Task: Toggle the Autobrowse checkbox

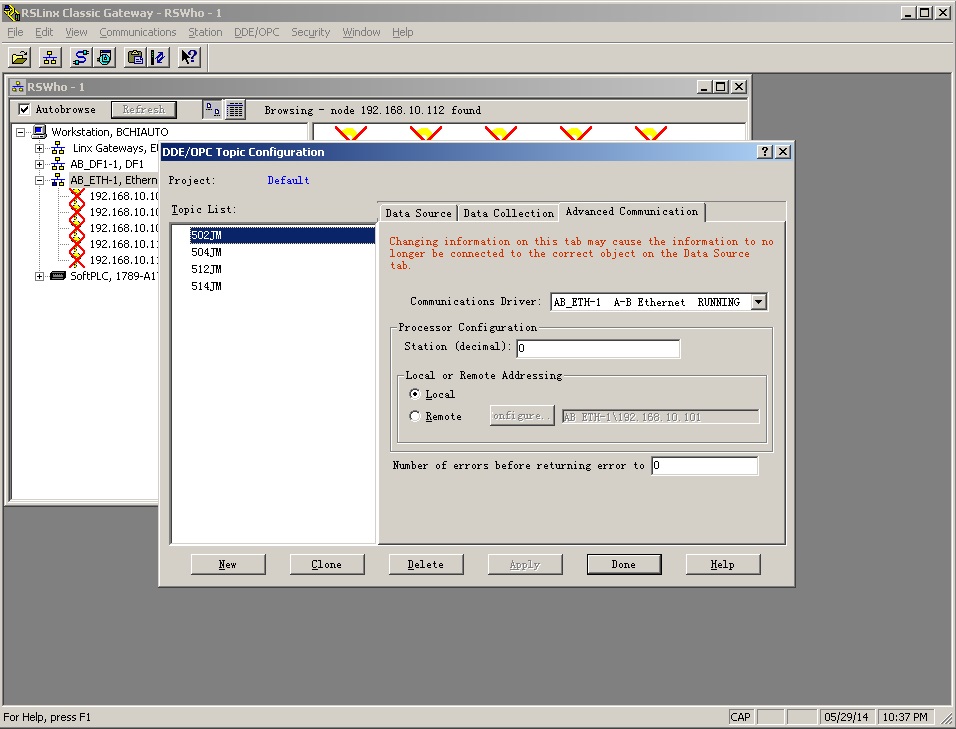Action: coord(24,110)
